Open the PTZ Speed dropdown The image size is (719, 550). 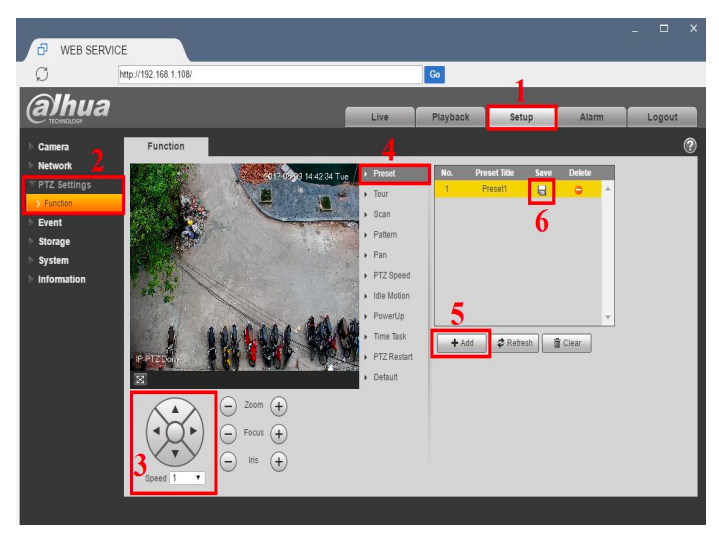[187, 478]
